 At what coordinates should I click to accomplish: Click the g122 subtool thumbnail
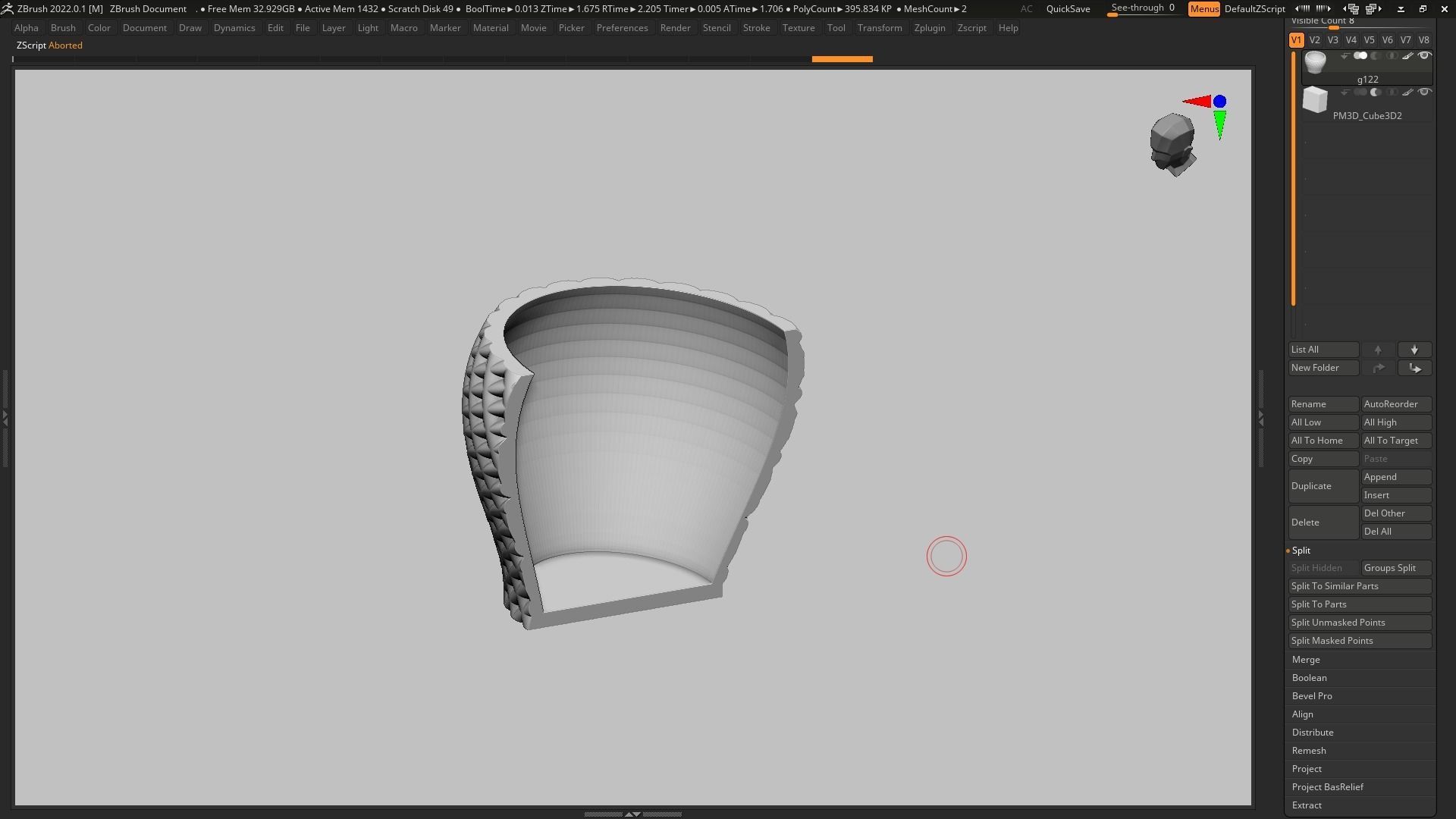pos(1315,62)
